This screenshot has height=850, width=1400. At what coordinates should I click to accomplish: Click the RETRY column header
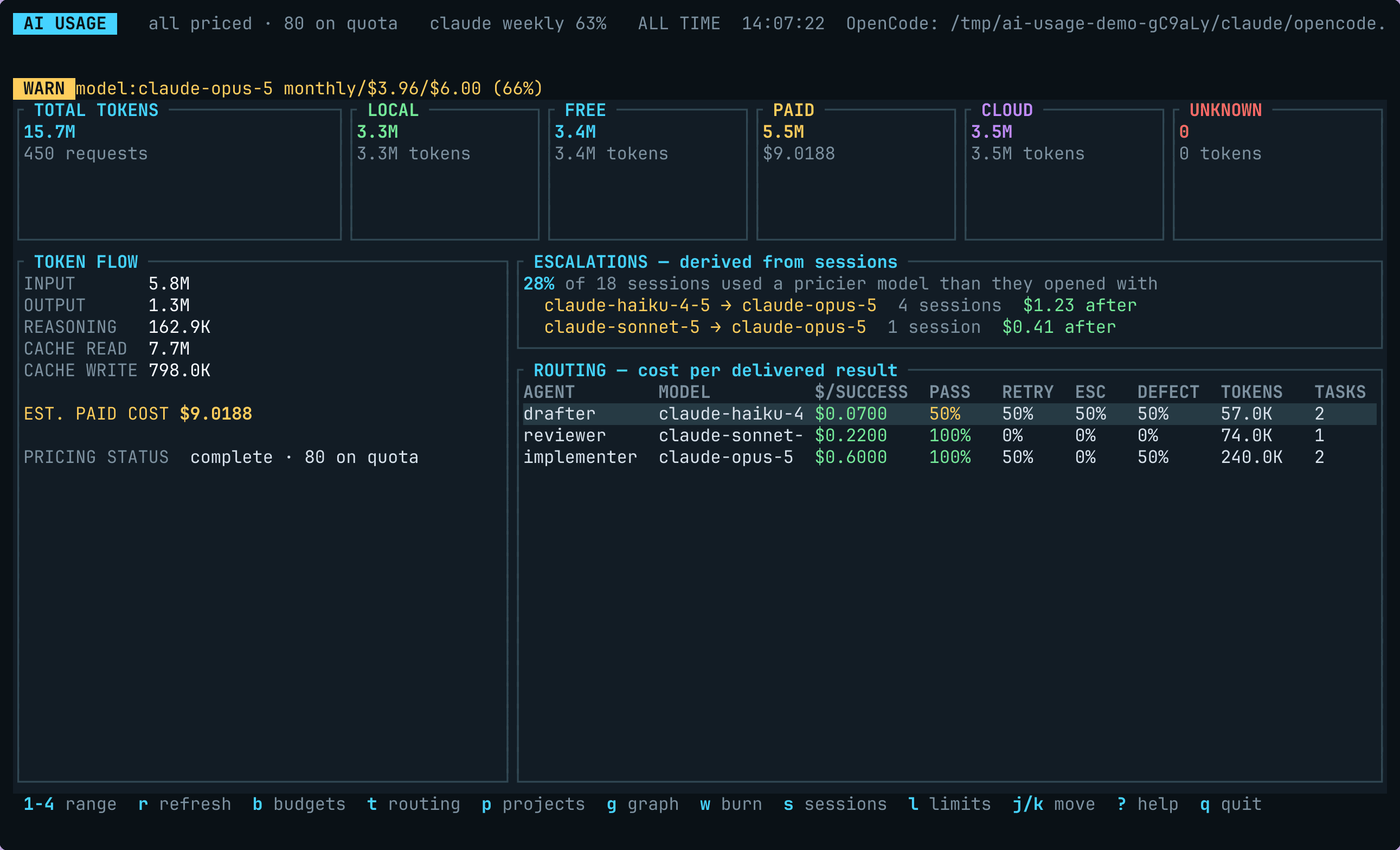pyautogui.click(x=1028, y=392)
